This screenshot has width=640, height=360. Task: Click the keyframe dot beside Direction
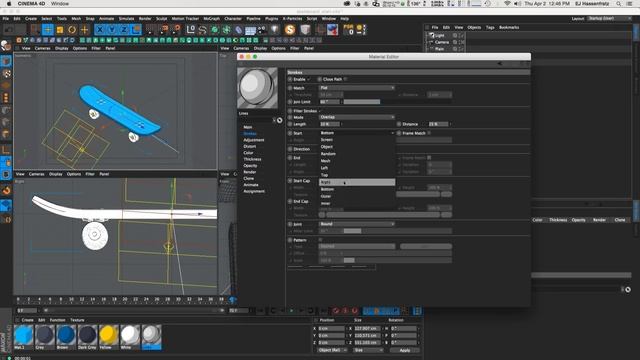point(290,149)
